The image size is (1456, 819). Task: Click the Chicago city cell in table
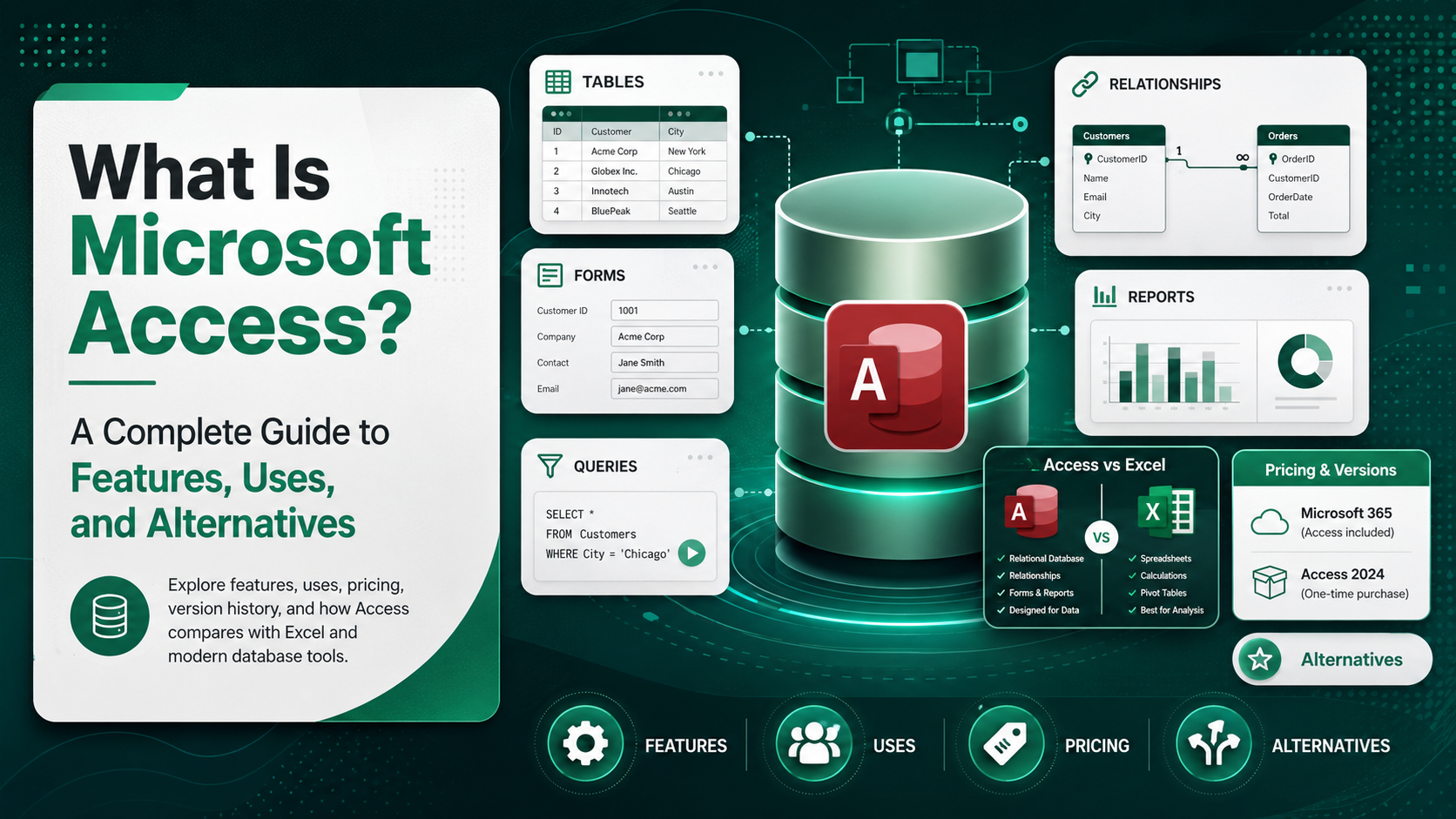pyautogui.click(x=692, y=171)
